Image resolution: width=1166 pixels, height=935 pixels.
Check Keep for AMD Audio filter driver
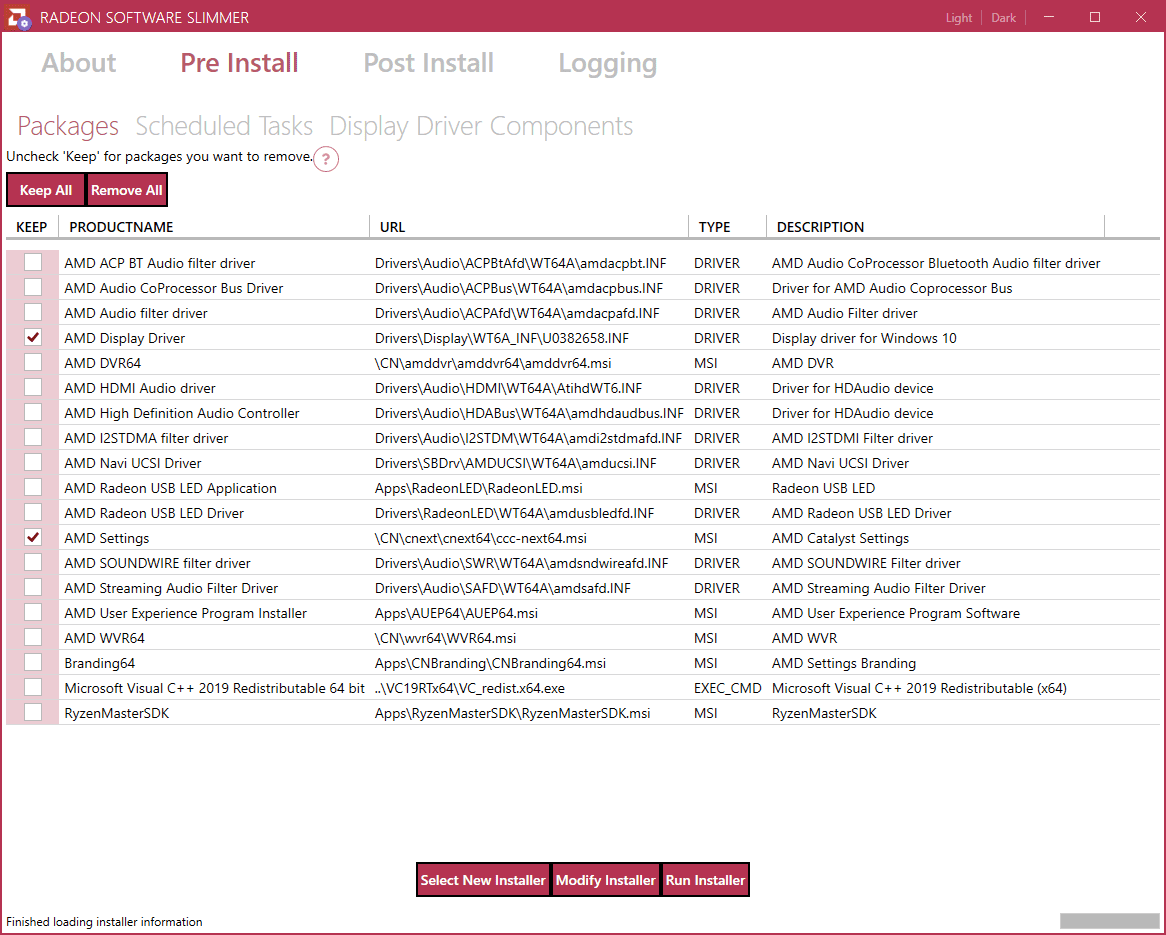[x=33, y=312]
